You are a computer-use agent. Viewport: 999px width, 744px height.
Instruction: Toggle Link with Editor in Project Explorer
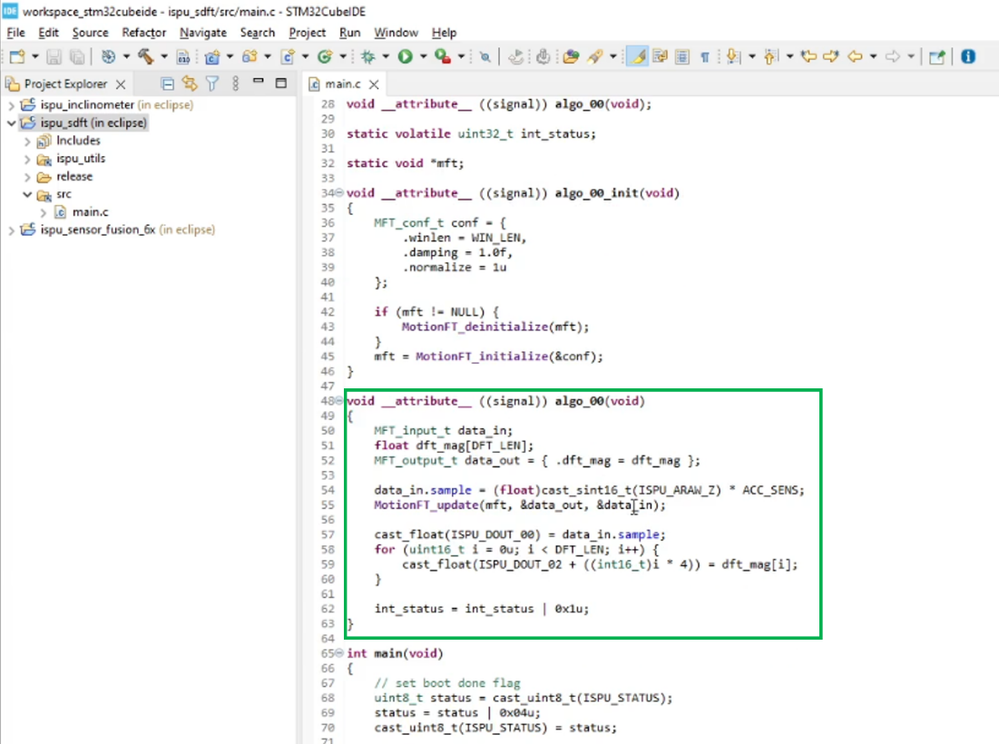[190, 83]
